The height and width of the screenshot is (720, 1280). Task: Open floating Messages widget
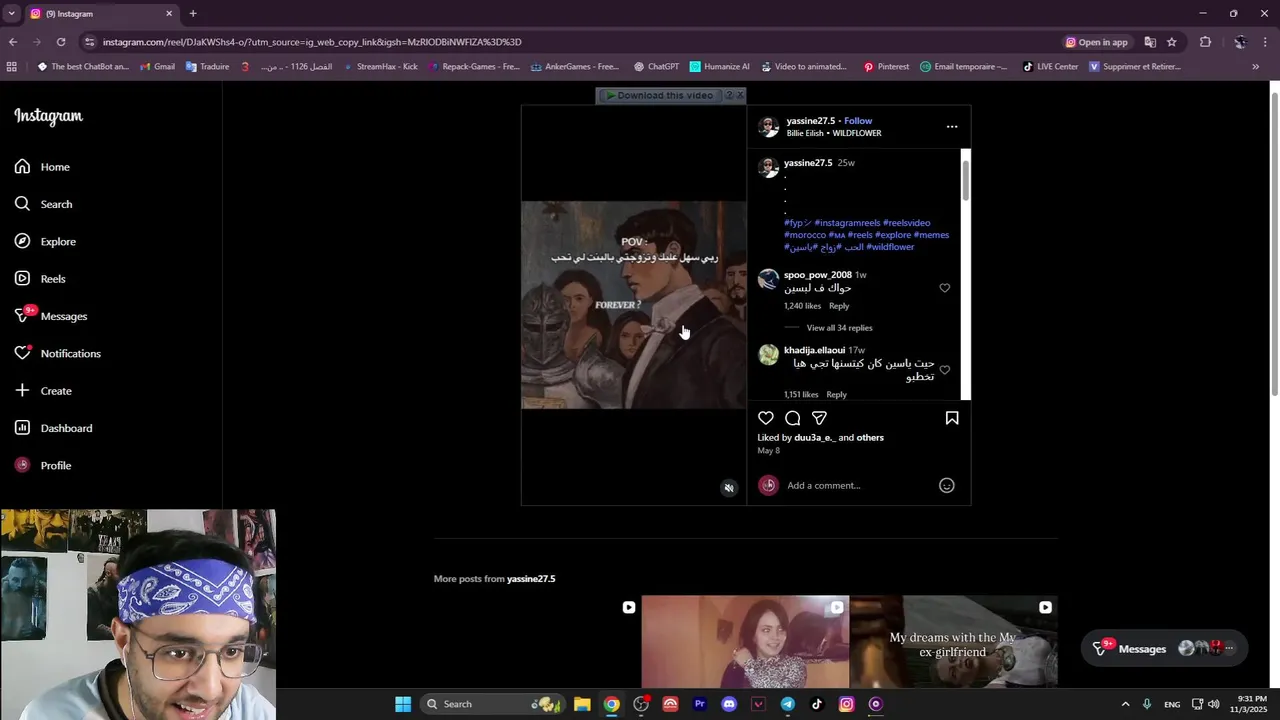[x=1164, y=648]
